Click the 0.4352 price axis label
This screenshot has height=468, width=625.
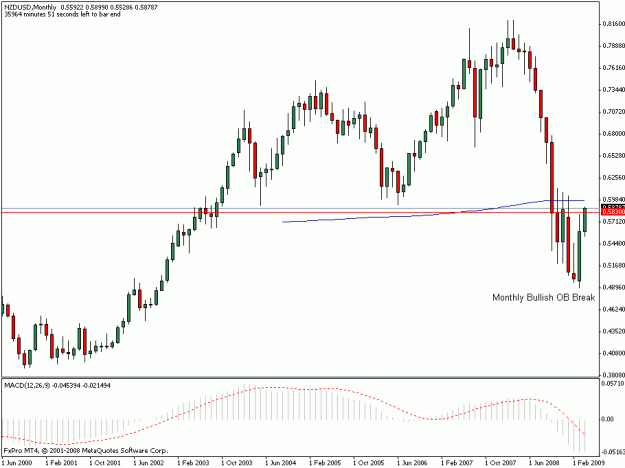pos(613,331)
